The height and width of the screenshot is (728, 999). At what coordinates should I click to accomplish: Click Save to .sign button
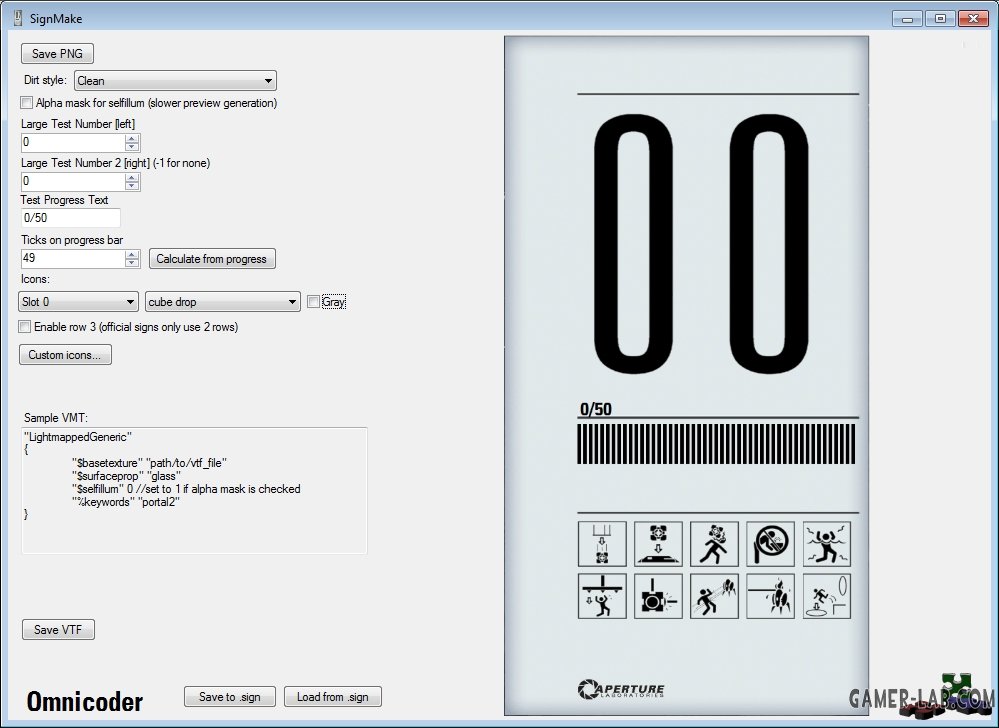coord(230,697)
